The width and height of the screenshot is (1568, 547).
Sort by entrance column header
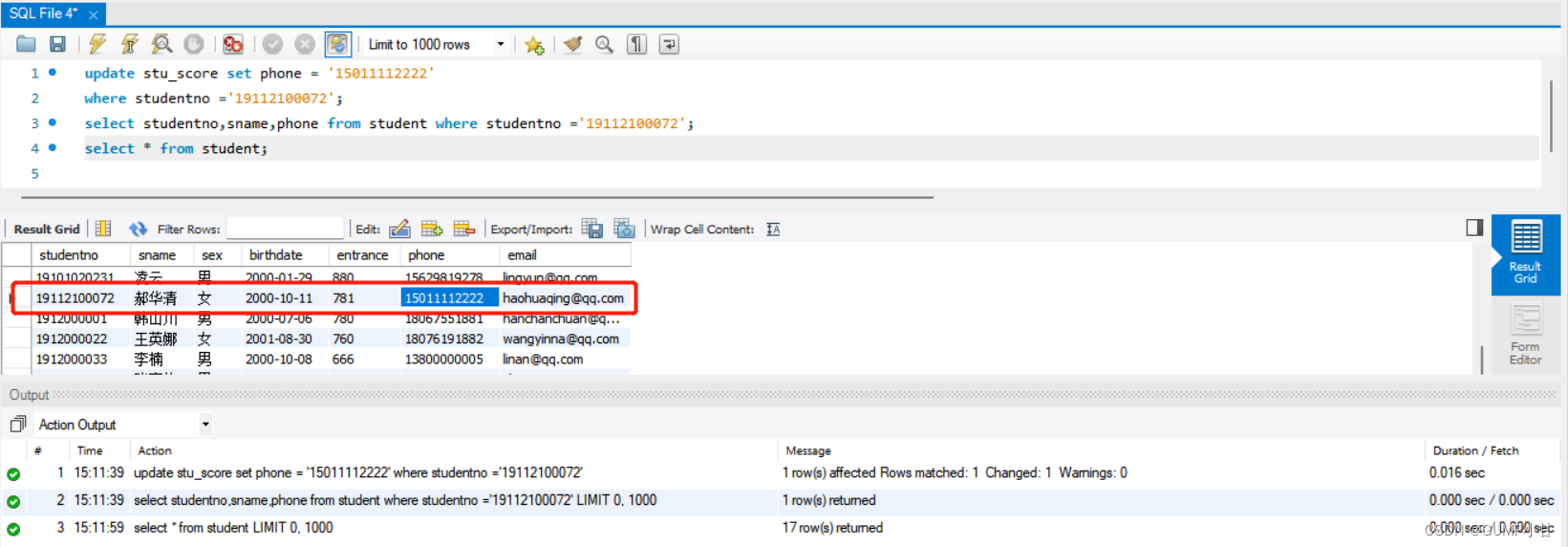[x=365, y=255]
